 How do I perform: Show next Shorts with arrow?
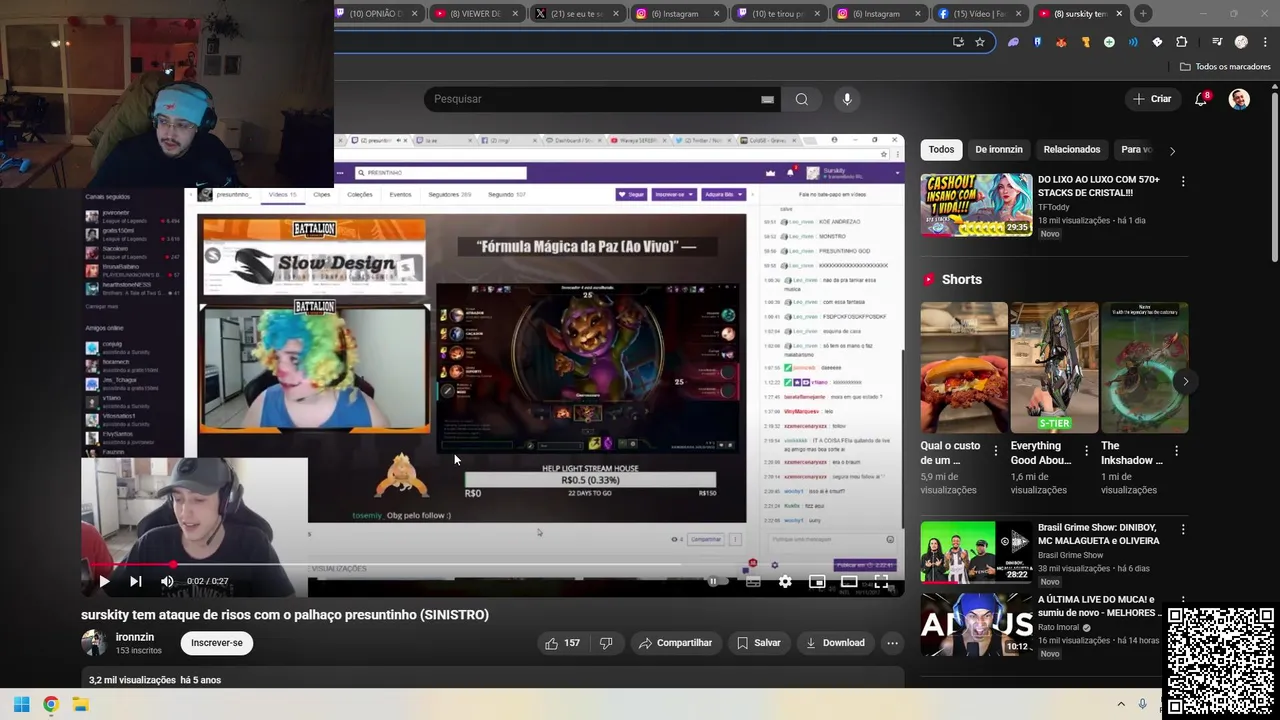[1185, 381]
